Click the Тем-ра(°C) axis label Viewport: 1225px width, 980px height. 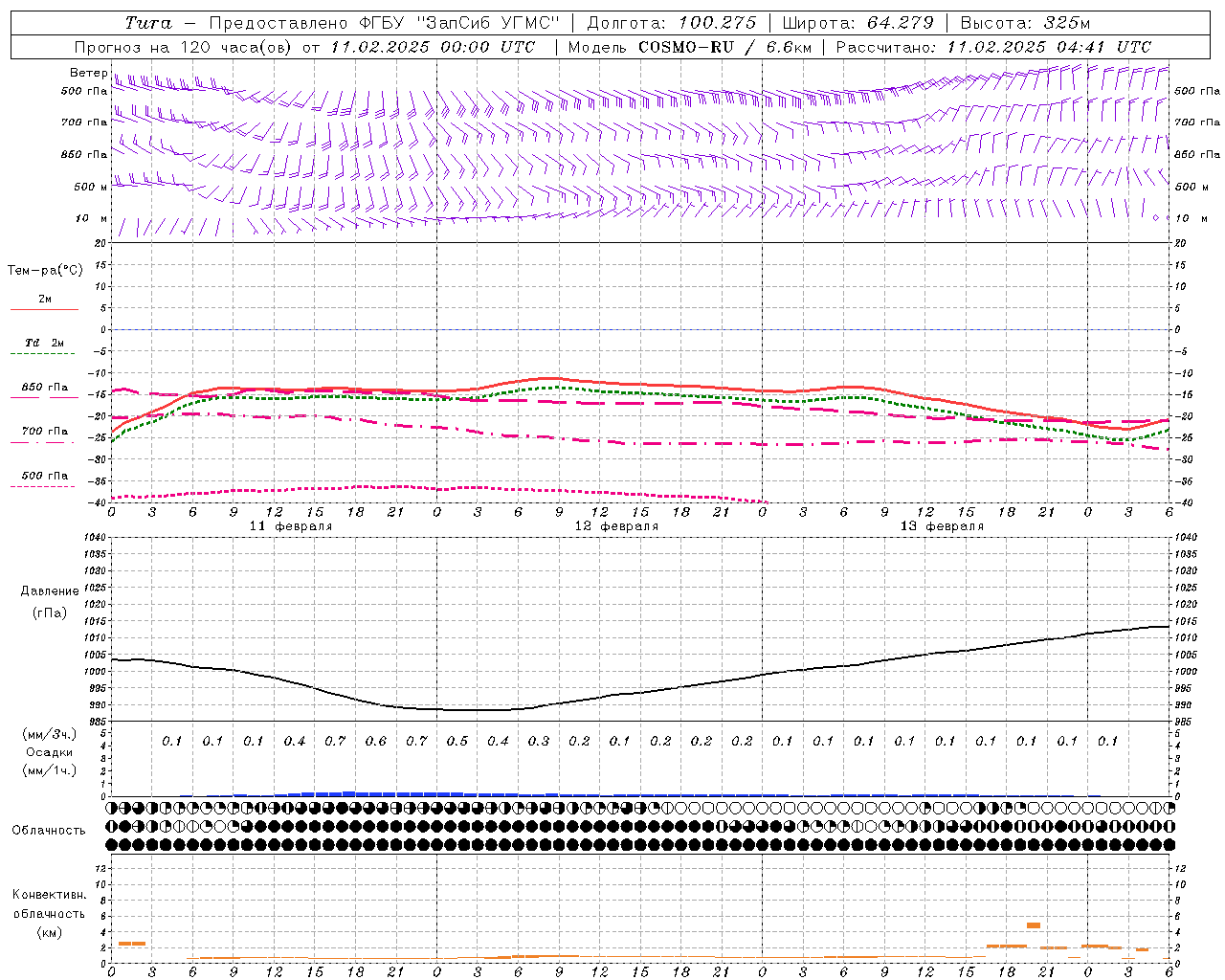tap(45, 271)
